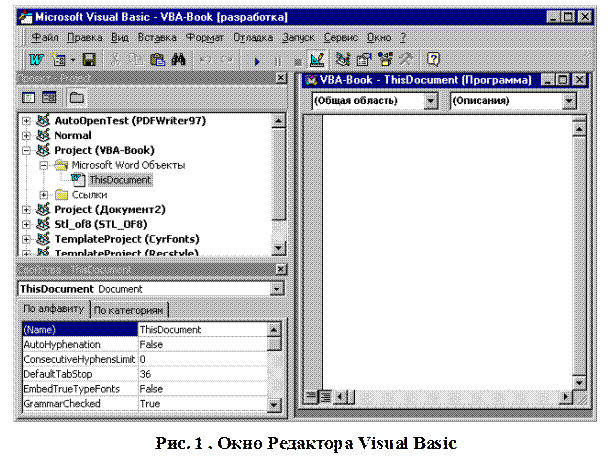Open Object Browser toolbar icon
The image size is (612, 467).
click(x=385, y=60)
